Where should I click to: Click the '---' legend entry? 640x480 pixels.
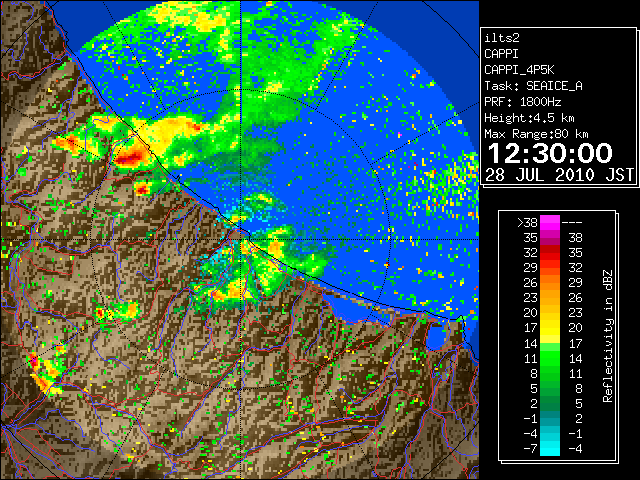pyautogui.click(x=572, y=223)
